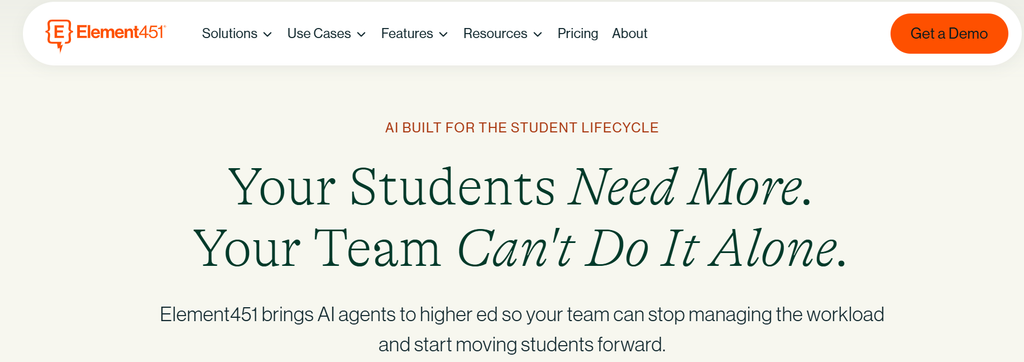Click the 'Your Students Need More.' headline
Viewport: 1024px width, 362px height.
(x=520, y=186)
